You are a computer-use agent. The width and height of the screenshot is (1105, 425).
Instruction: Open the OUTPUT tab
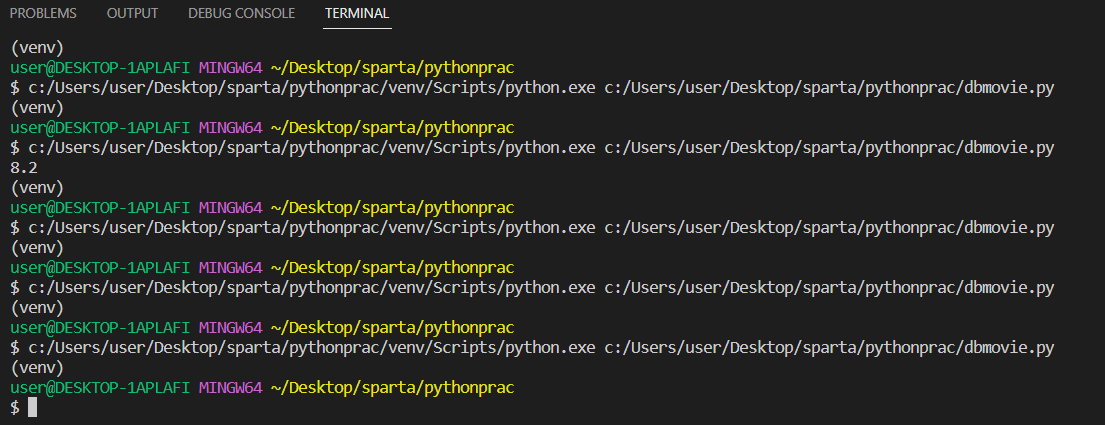coord(132,13)
